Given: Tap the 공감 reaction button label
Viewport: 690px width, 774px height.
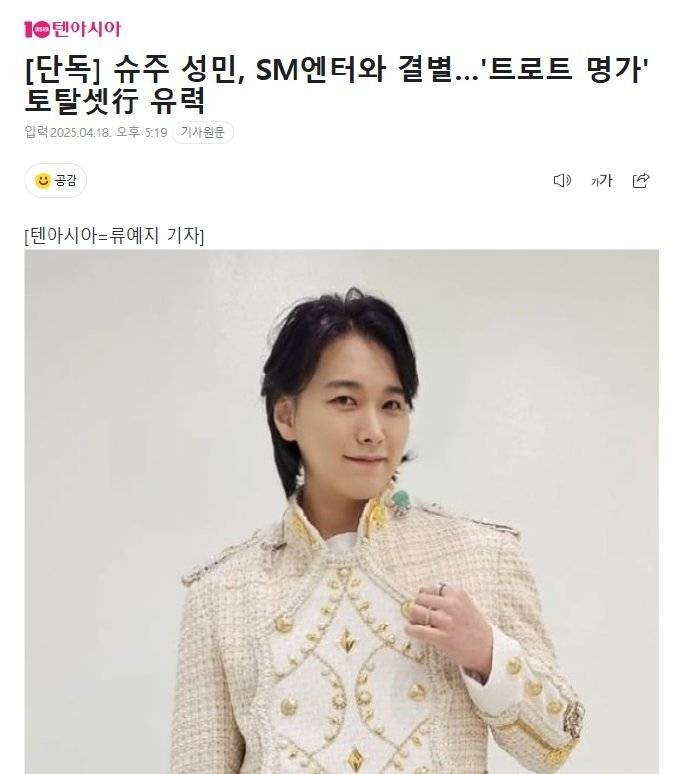Looking at the screenshot, I should tap(66, 181).
